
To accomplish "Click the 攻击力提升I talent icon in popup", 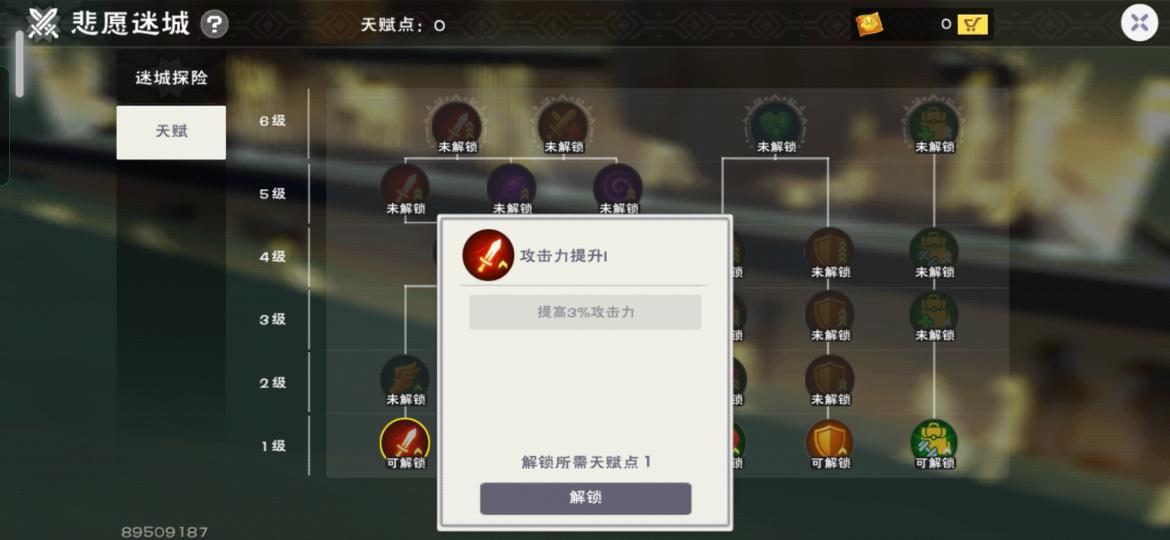I will [488, 255].
